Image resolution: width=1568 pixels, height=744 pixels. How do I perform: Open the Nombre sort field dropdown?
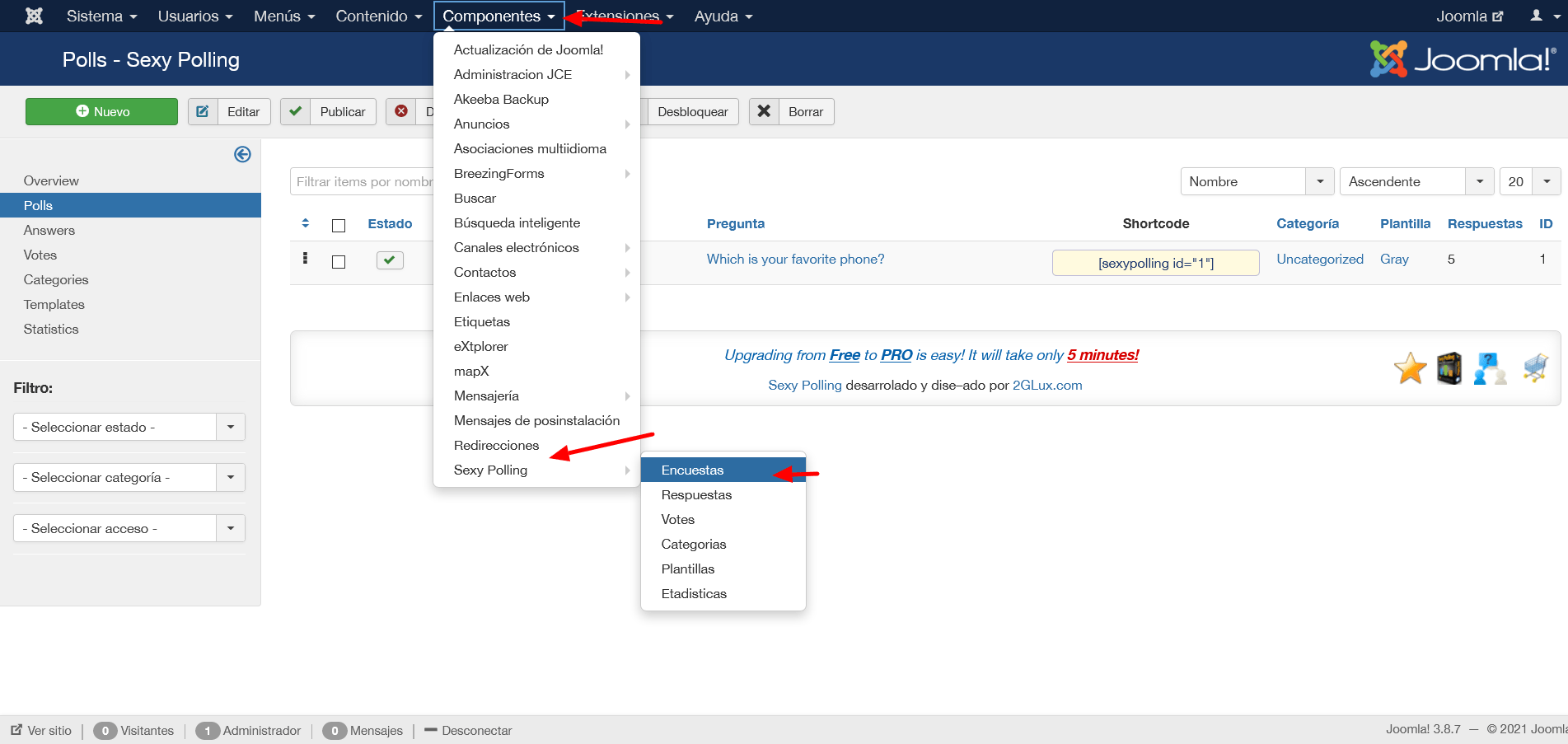pyautogui.click(x=1257, y=181)
